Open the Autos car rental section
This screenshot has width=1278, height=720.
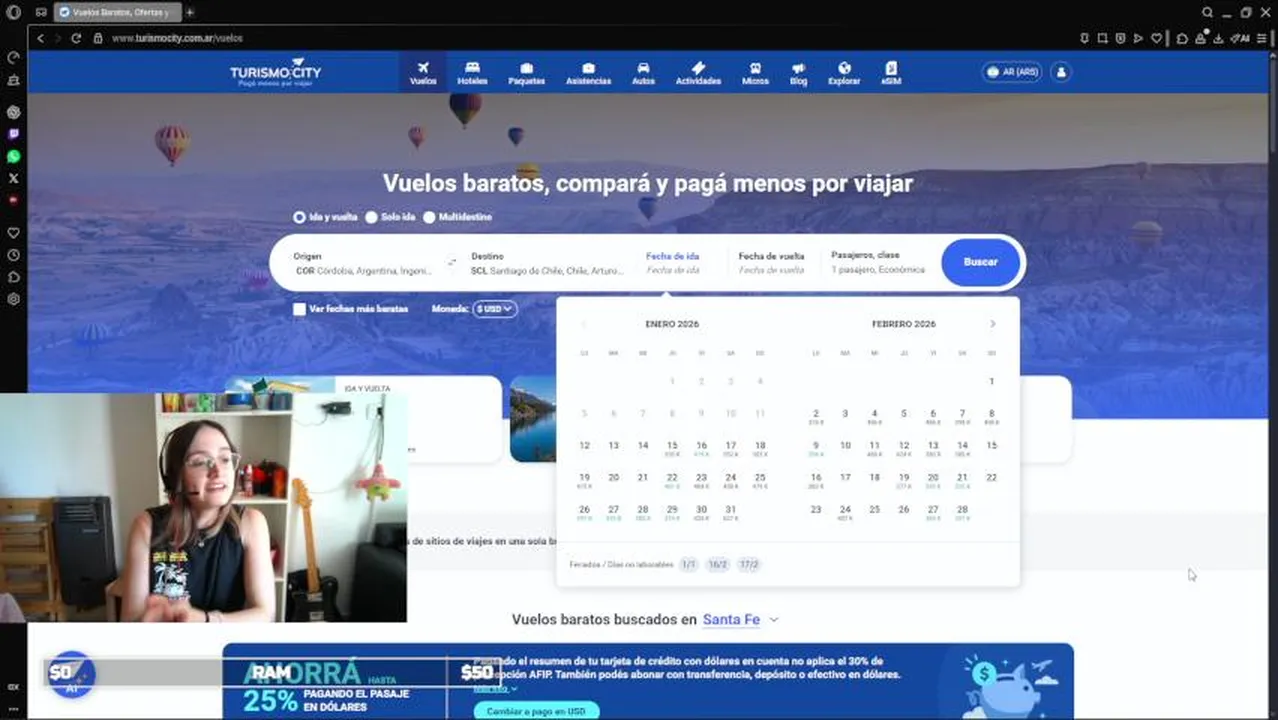pyautogui.click(x=643, y=73)
